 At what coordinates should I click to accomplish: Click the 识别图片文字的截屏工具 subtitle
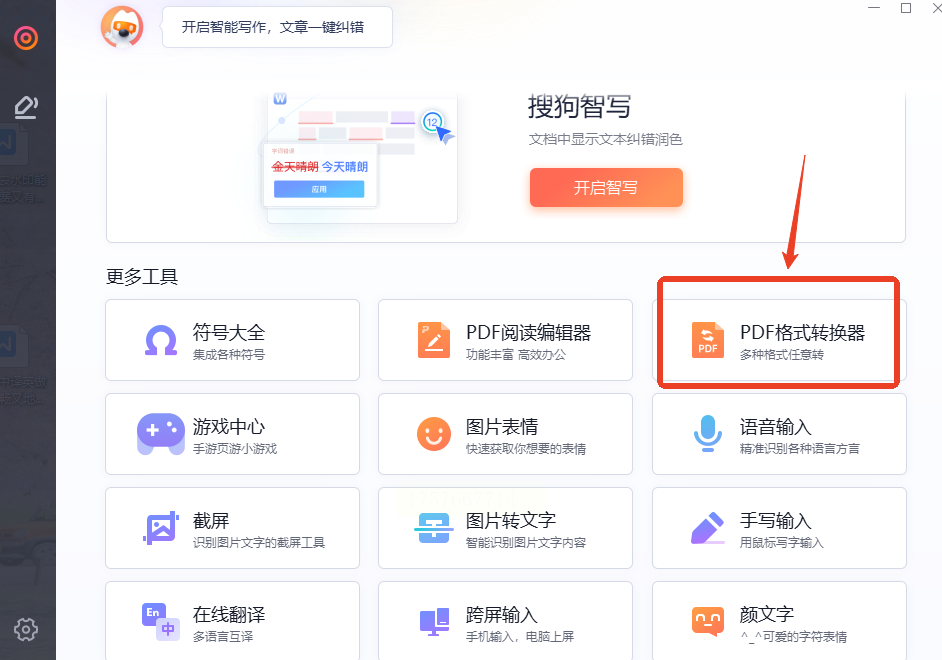click(259, 543)
